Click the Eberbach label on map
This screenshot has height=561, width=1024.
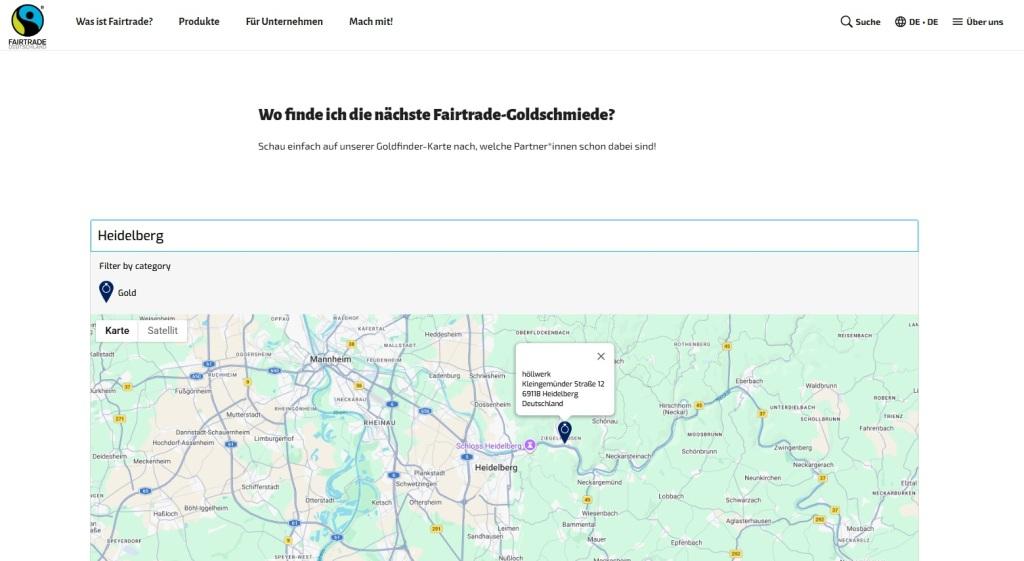(749, 381)
